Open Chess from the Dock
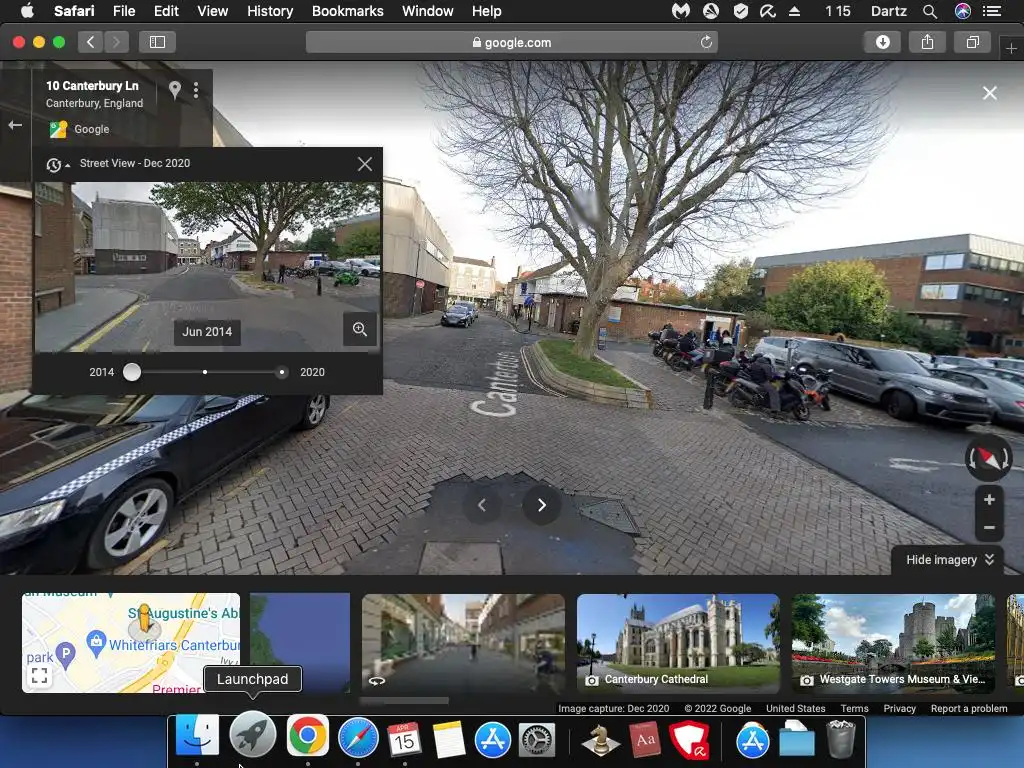 pos(600,740)
